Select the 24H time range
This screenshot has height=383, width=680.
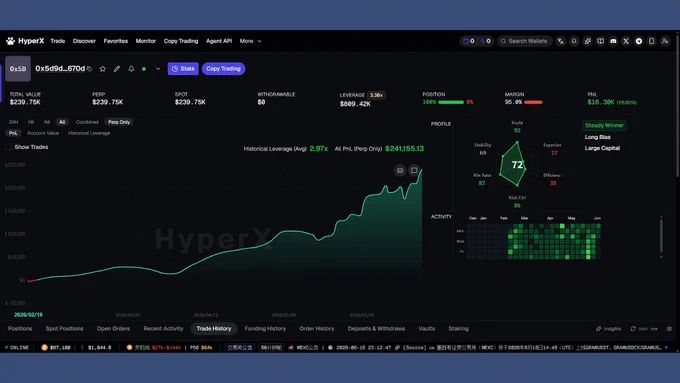tap(13, 122)
